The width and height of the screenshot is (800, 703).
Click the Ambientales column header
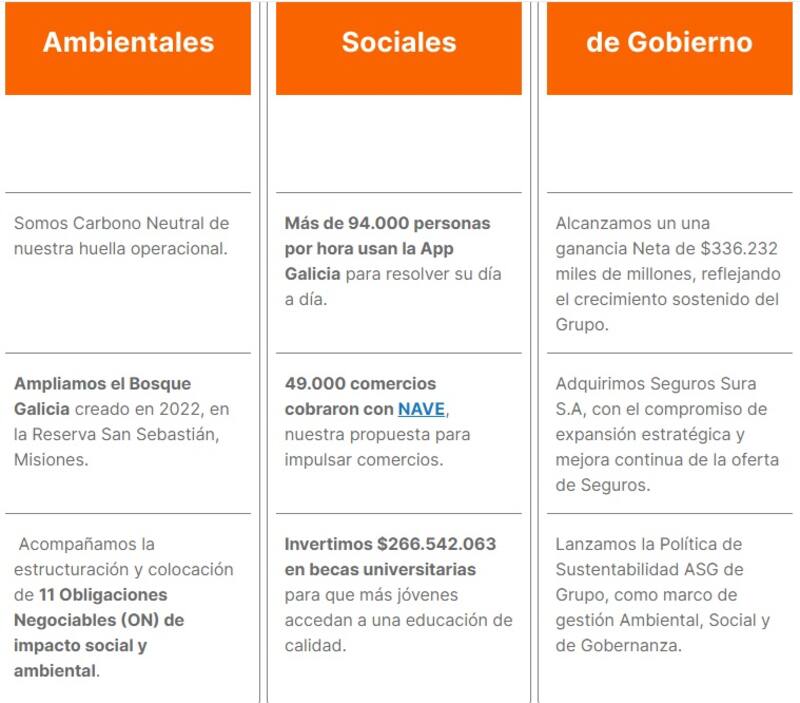[x=128, y=43]
